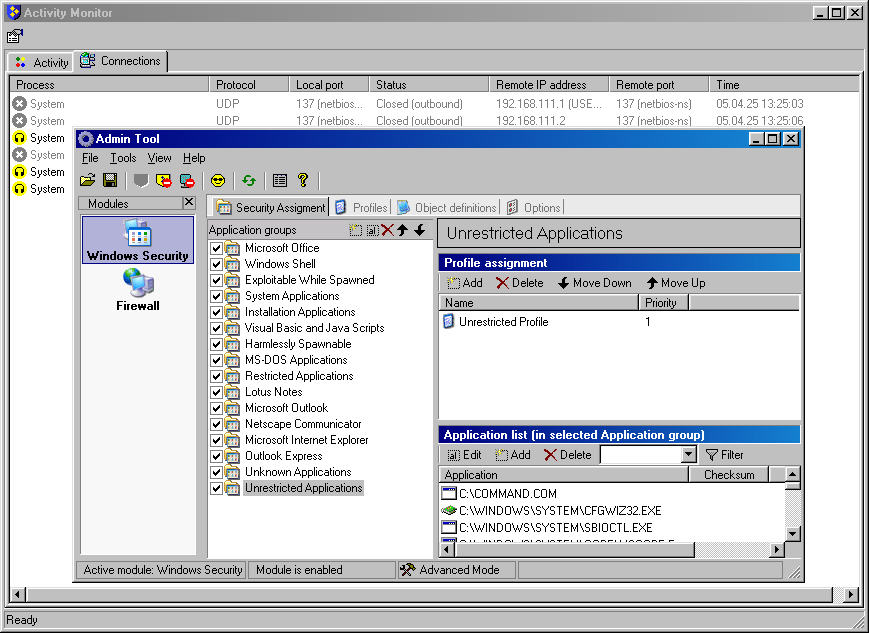Open the filter dropdown in Application list
The height and width of the screenshot is (633, 869).
pos(688,455)
